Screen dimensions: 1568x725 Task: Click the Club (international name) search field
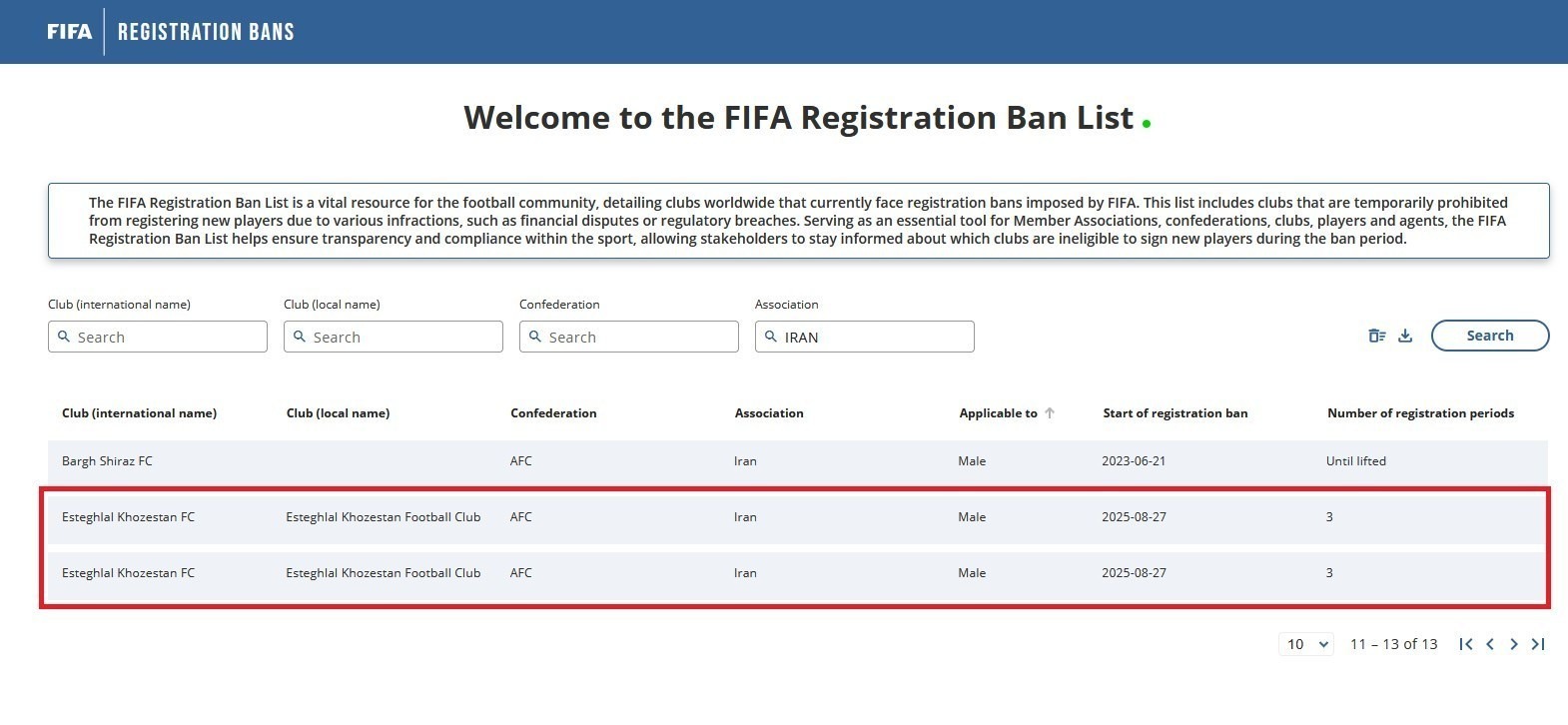[158, 338]
